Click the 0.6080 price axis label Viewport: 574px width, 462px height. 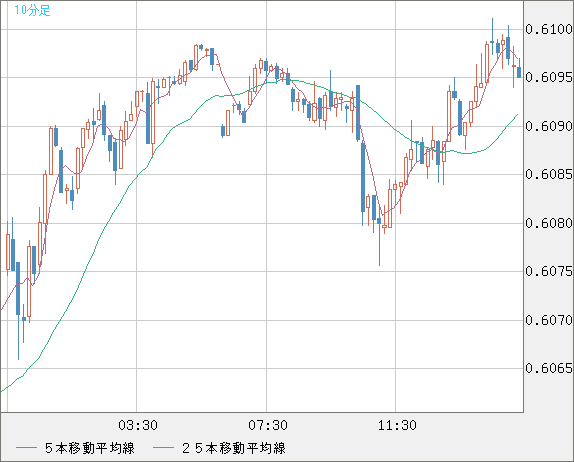(x=549, y=223)
